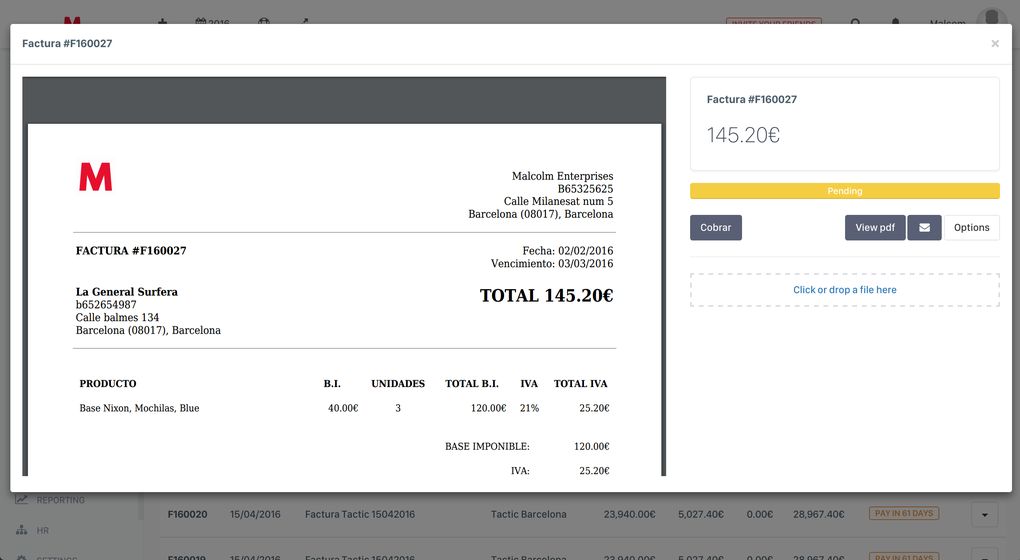This screenshot has width=1020, height=560.
Task: Click the yellow Pending status bar
Action: coord(844,191)
